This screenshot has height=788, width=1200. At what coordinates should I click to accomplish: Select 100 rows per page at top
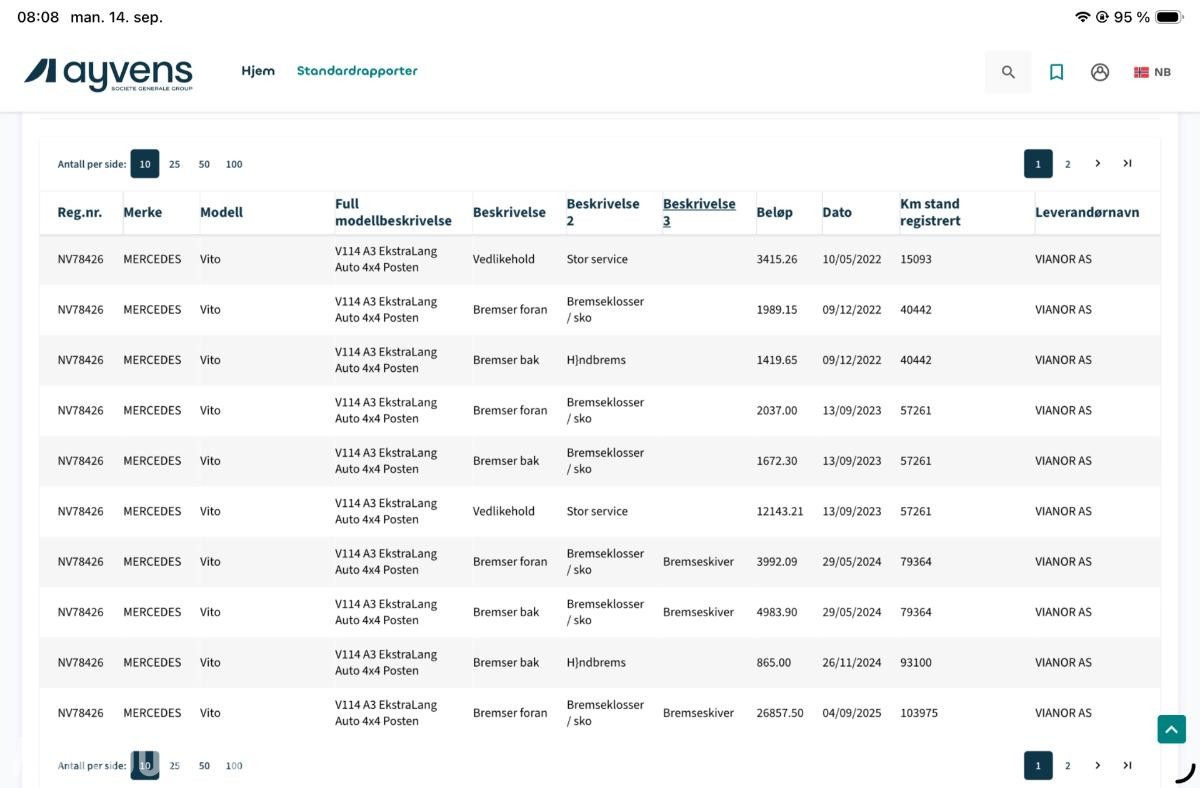tap(234, 164)
